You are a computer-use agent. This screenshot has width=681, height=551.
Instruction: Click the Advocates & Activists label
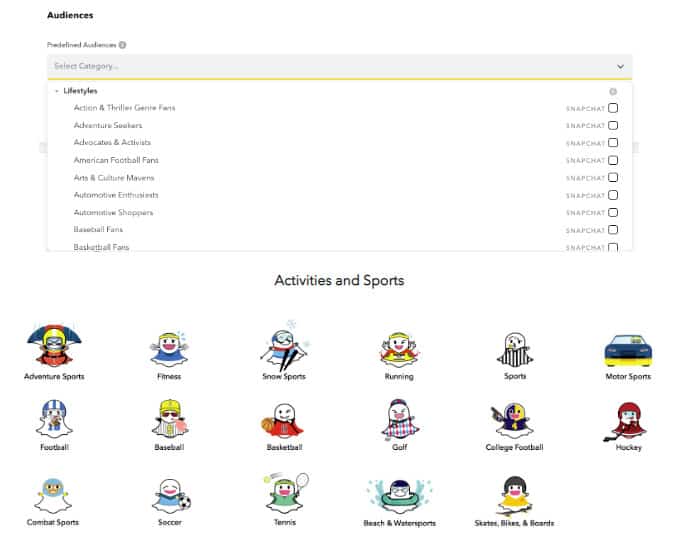112,142
